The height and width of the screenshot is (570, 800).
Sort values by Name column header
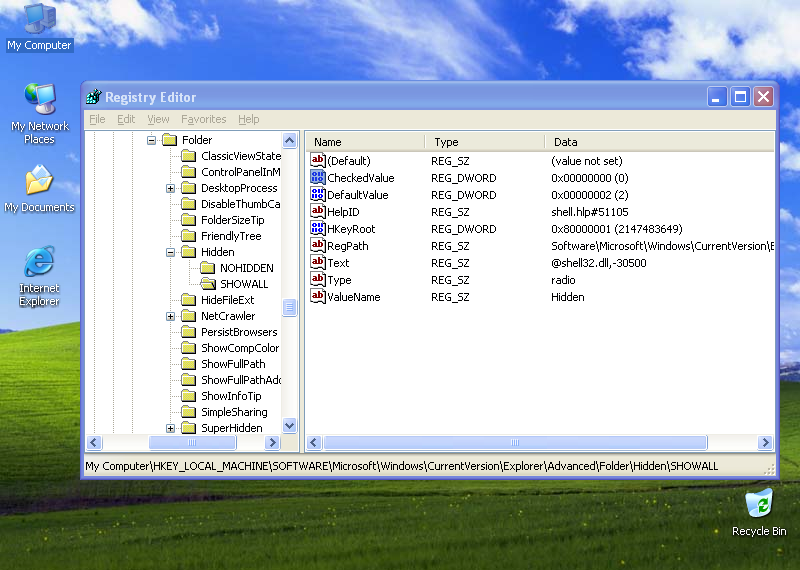click(x=365, y=142)
